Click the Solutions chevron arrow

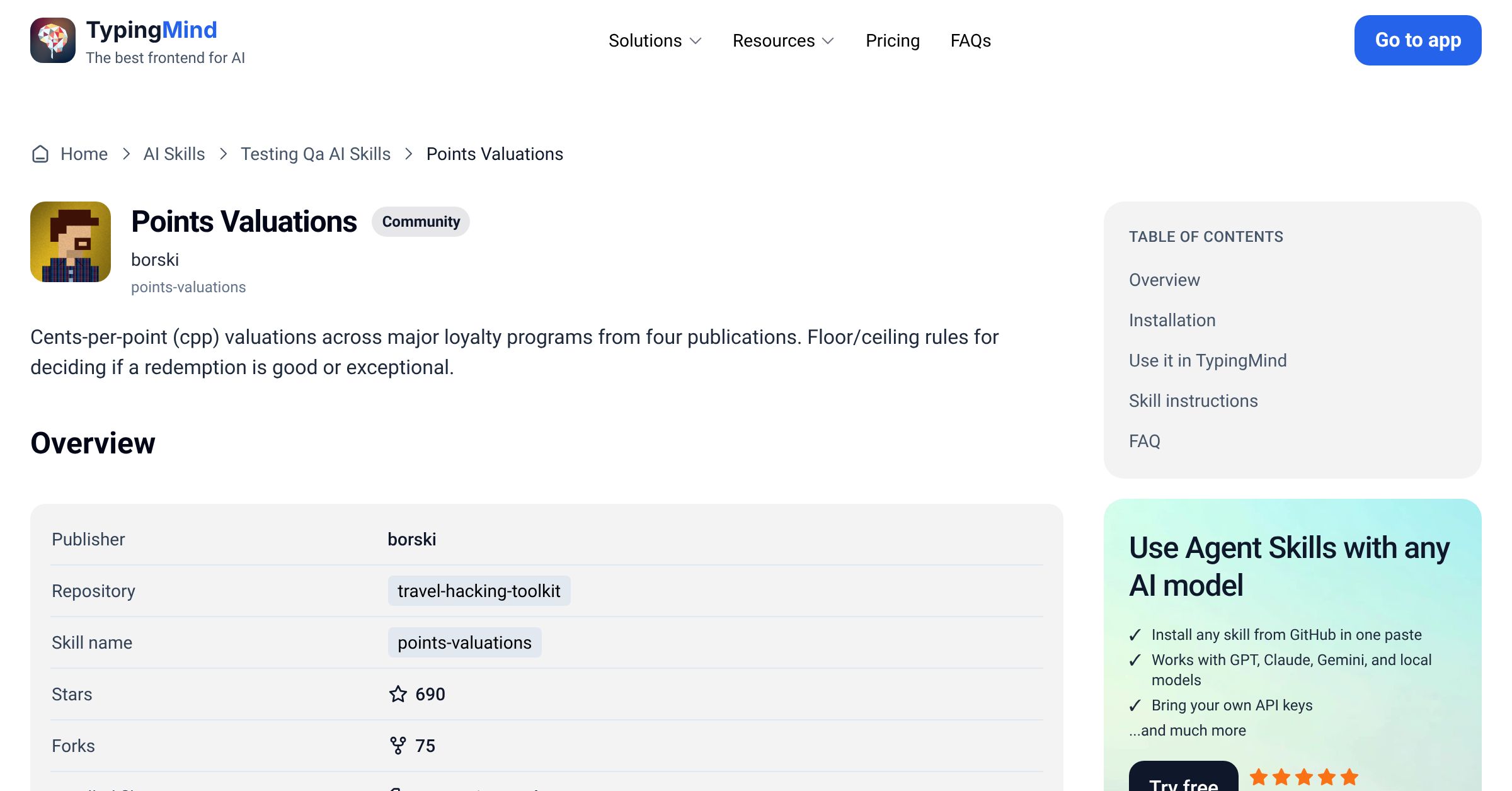[x=696, y=41]
